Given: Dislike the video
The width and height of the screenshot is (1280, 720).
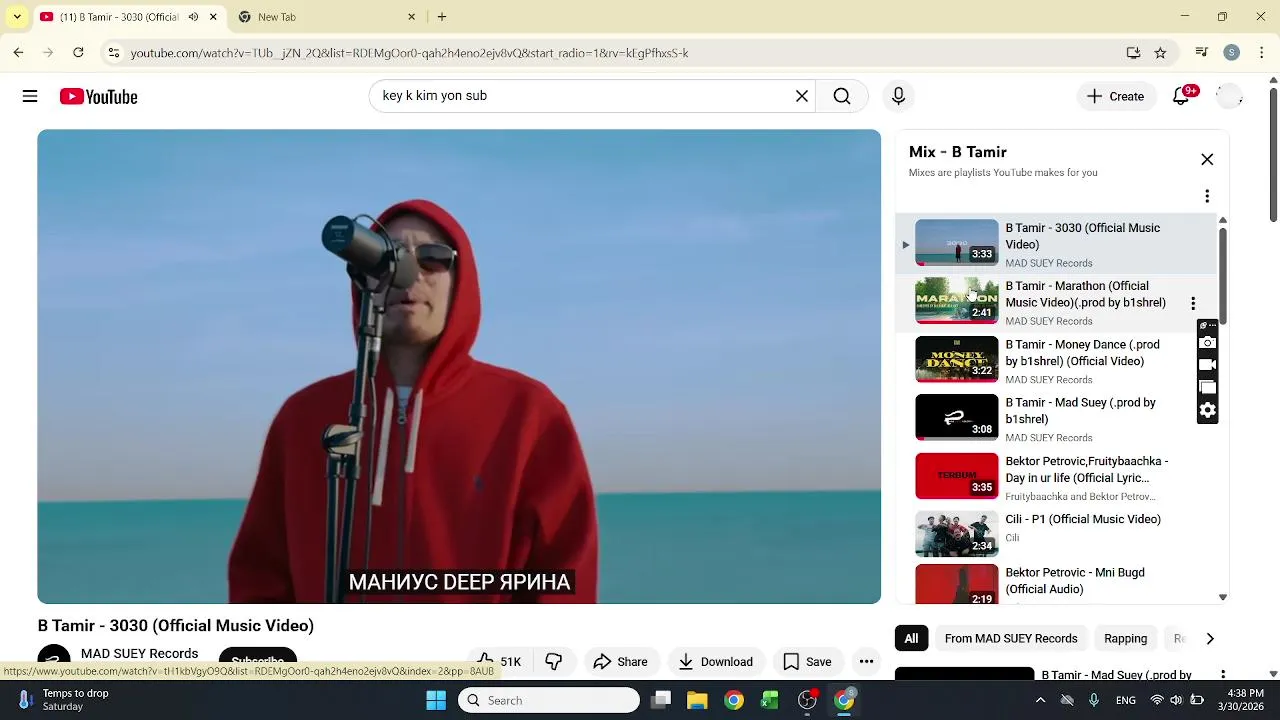Looking at the screenshot, I should (x=553, y=661).
